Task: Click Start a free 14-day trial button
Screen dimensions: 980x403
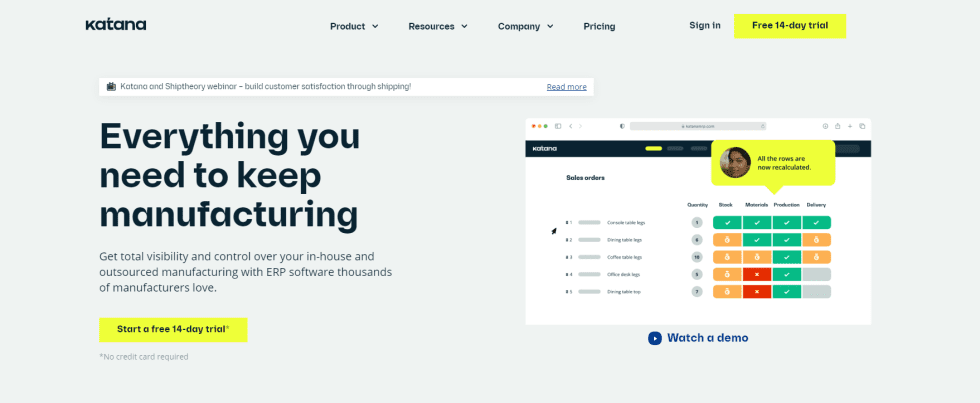Action: (173, 329)
